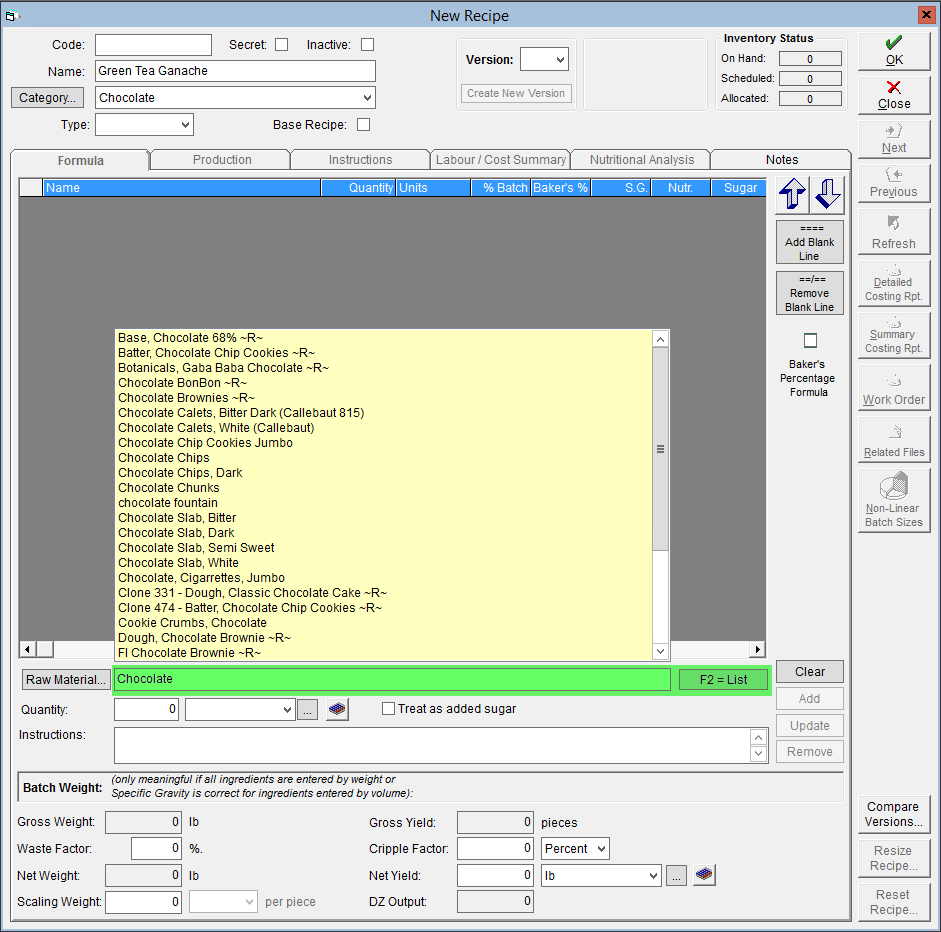Screen dimensions: 941x932
Task: Check Treat as added sugar
Action: coord(388,709)
